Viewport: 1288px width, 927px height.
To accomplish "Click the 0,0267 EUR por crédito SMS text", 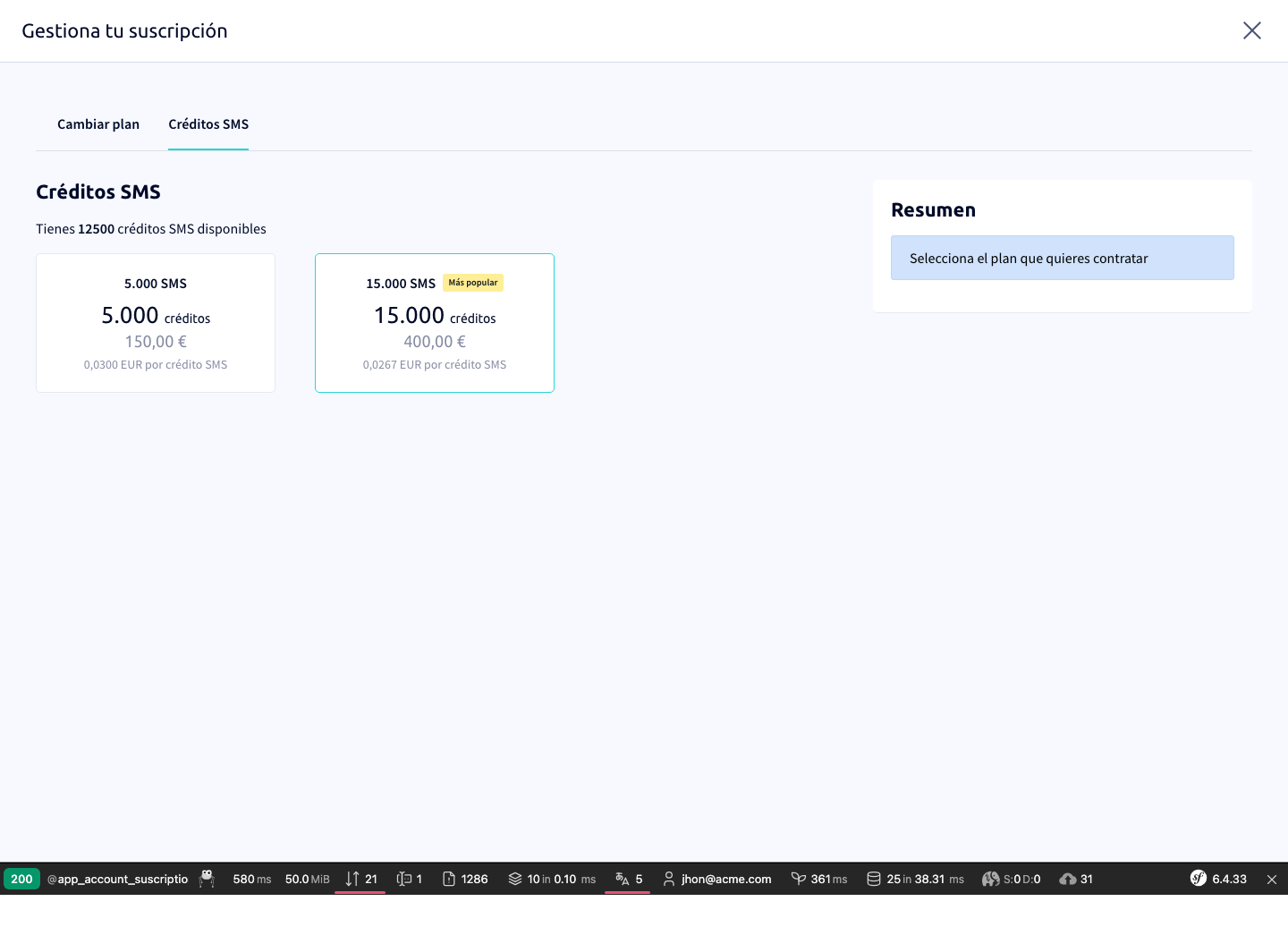I will click(x=435, y=365).
